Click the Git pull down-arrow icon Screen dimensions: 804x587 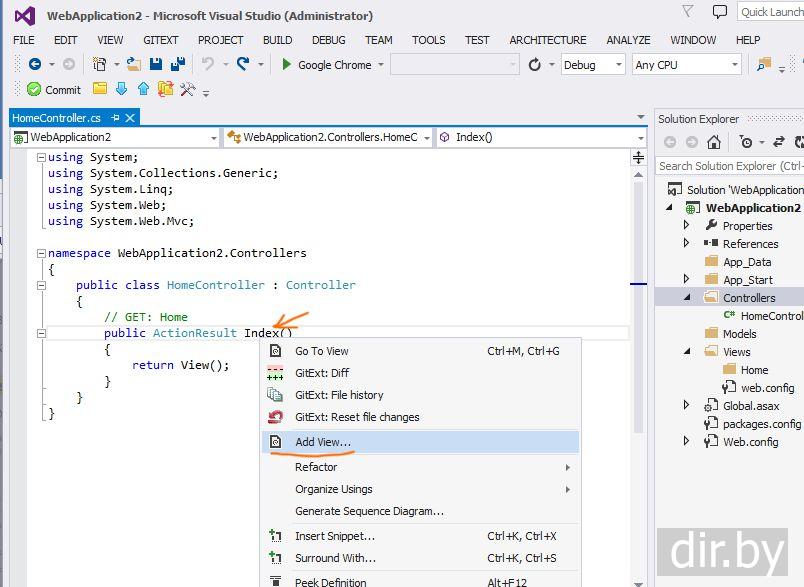click(121, 89)
